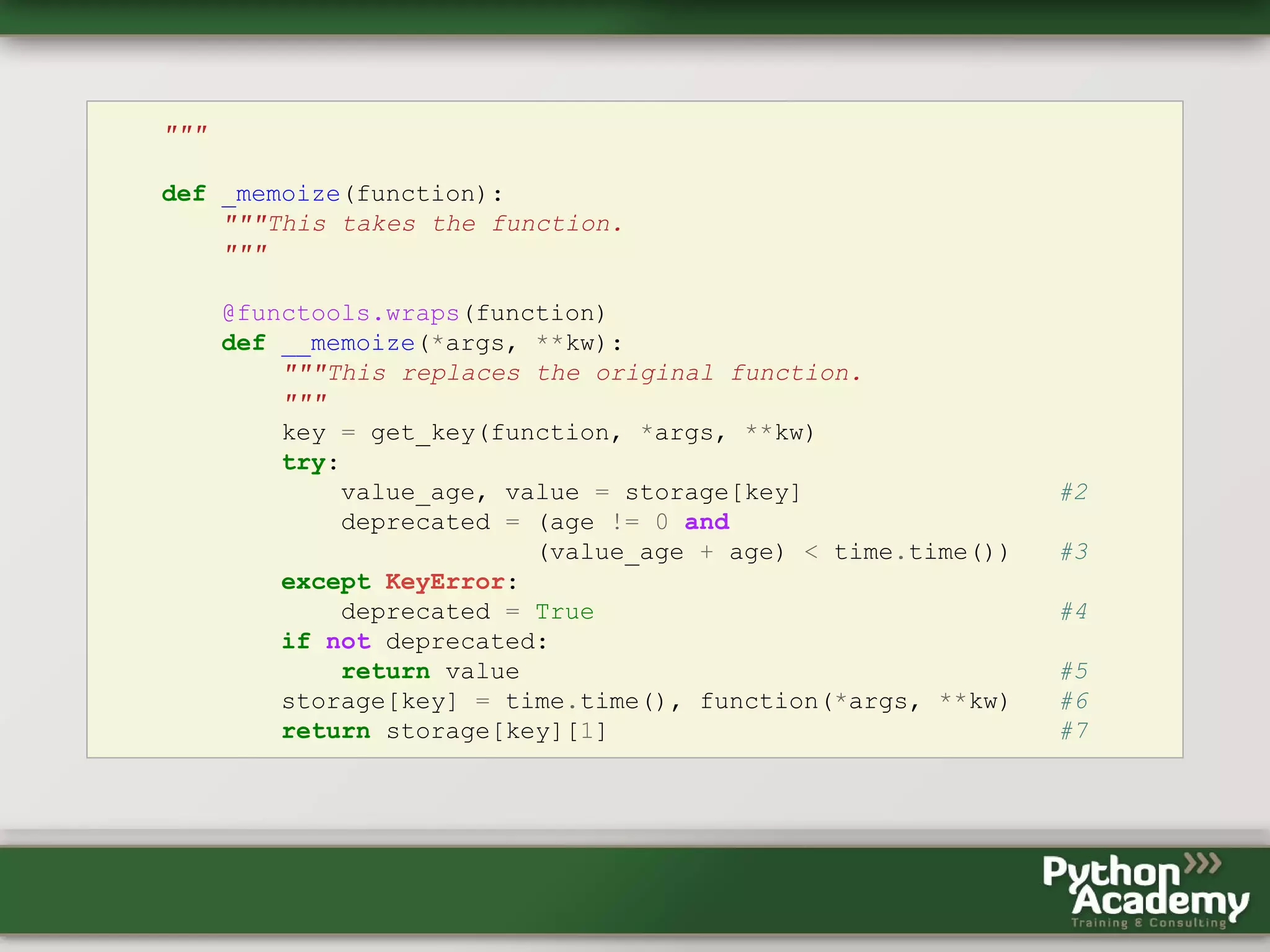The width and height of the screenshot is (1270, 952).
Task: Click the 'except KeyError:' line
Action: [x=399, y=582]
